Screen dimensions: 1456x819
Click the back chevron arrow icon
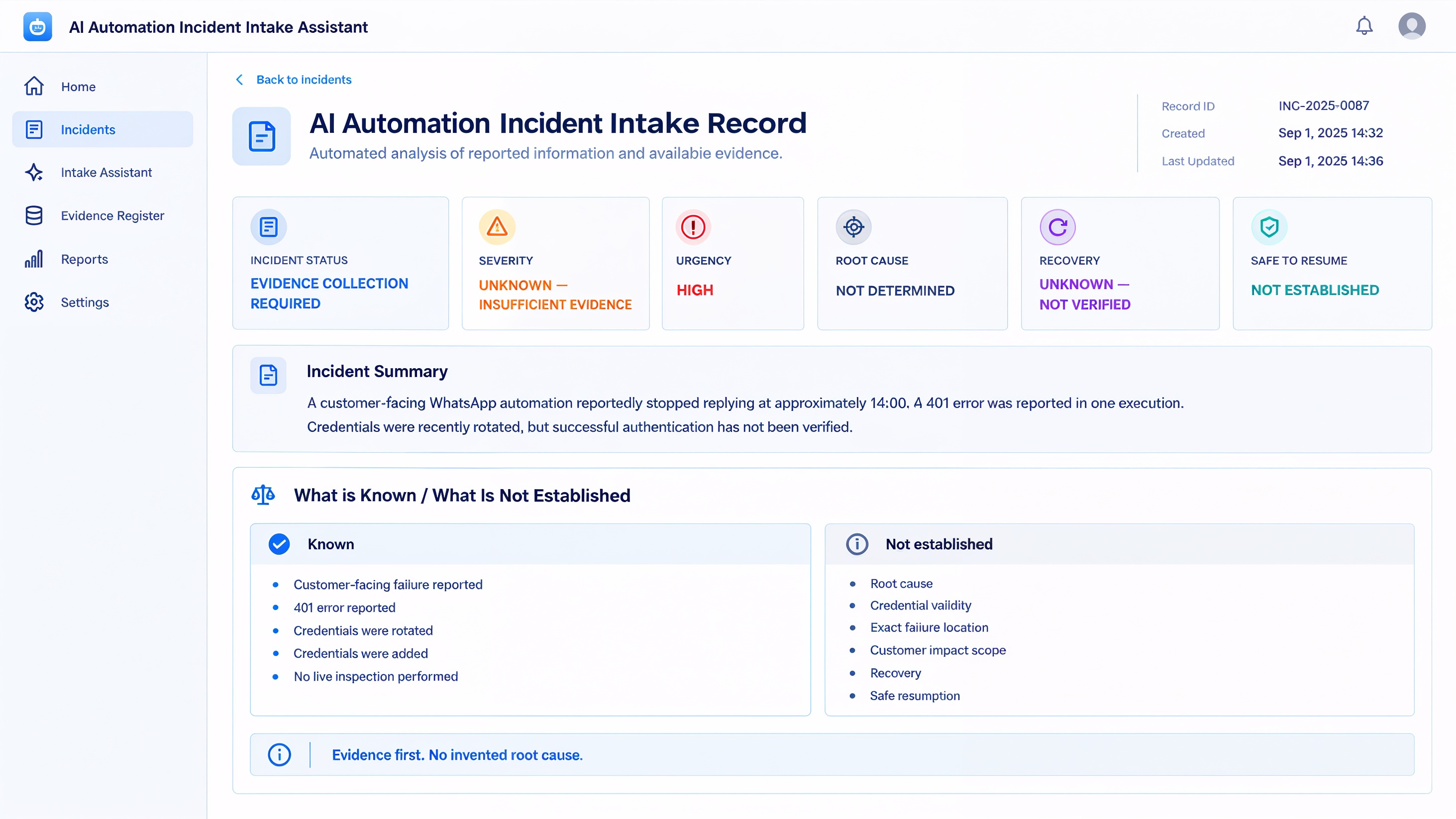tap(240, 80)
